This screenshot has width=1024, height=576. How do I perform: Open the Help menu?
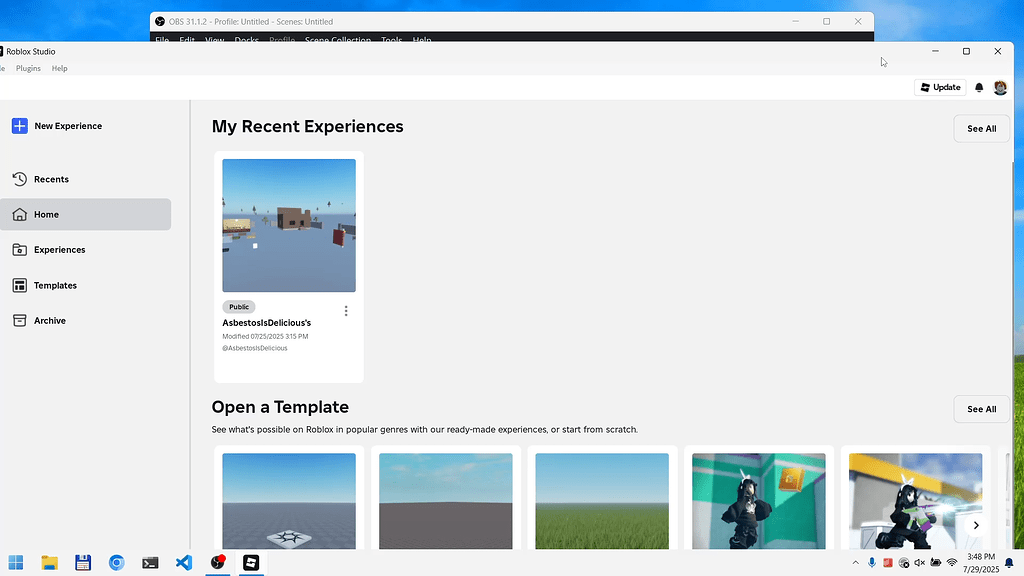point(59,68)
